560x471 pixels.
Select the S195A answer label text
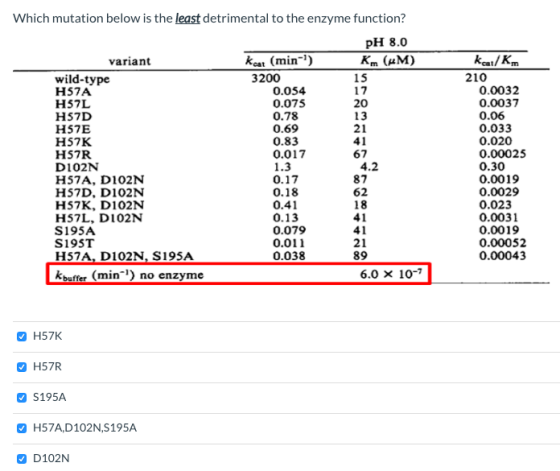(x=50, y=397)
